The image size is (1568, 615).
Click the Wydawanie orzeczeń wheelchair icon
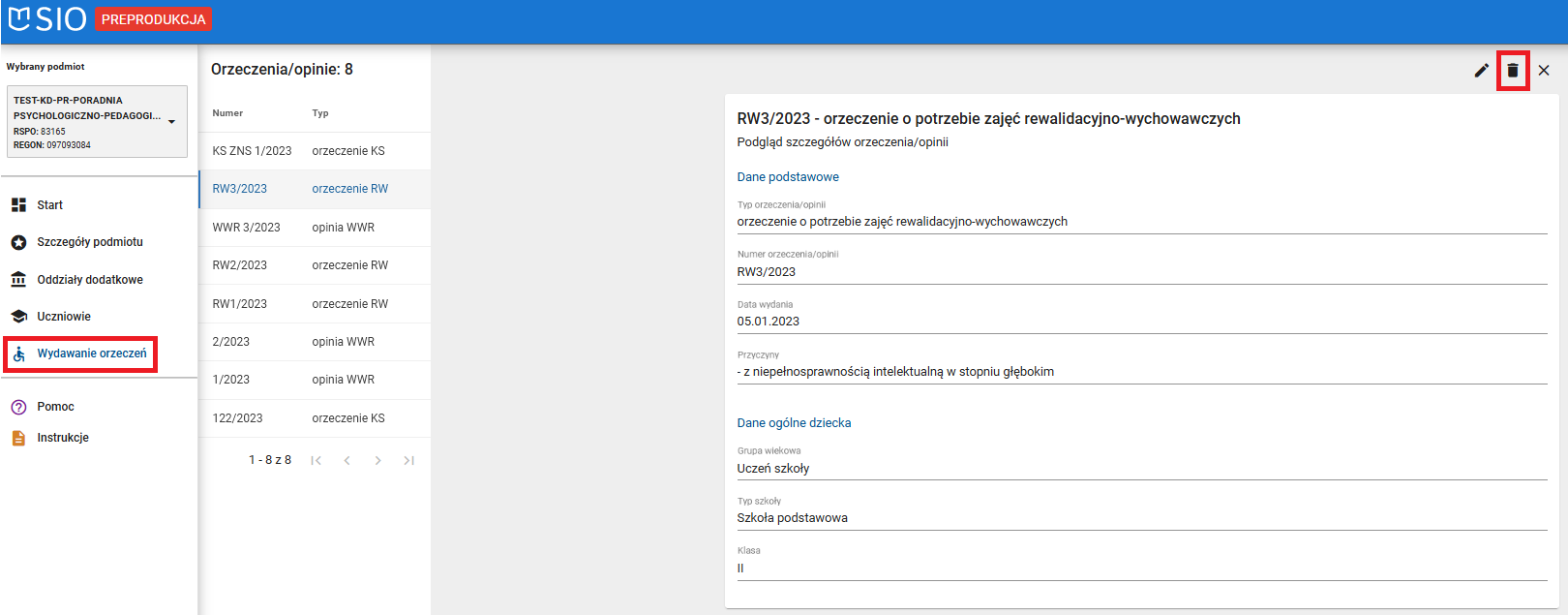click(x=18, y=354)
